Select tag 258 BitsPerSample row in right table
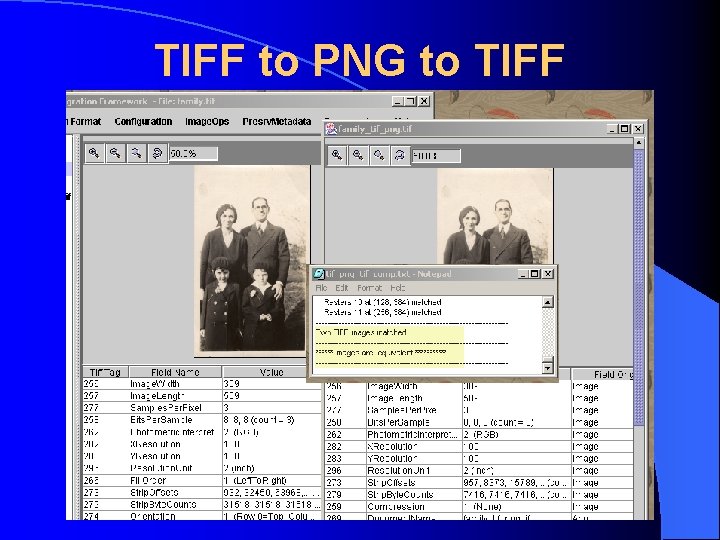This screenshot has width=720, height=540. coord(479,422)
